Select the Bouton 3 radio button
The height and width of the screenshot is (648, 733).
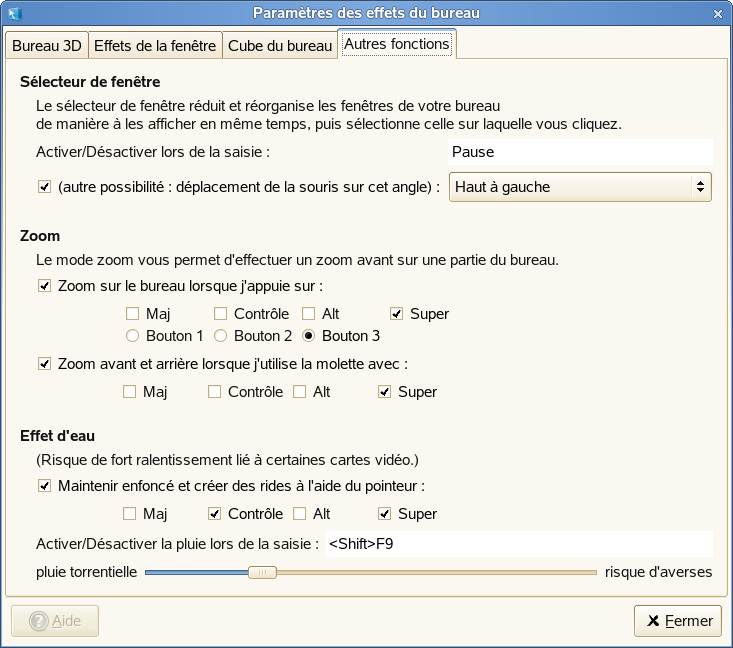309,336
